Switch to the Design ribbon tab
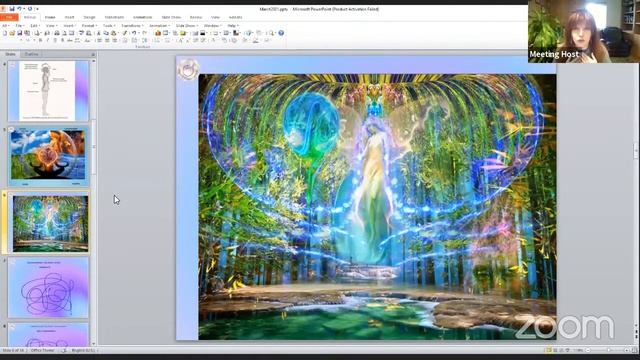Viewport: 640px width, 360px height. (x=89, y=17)
